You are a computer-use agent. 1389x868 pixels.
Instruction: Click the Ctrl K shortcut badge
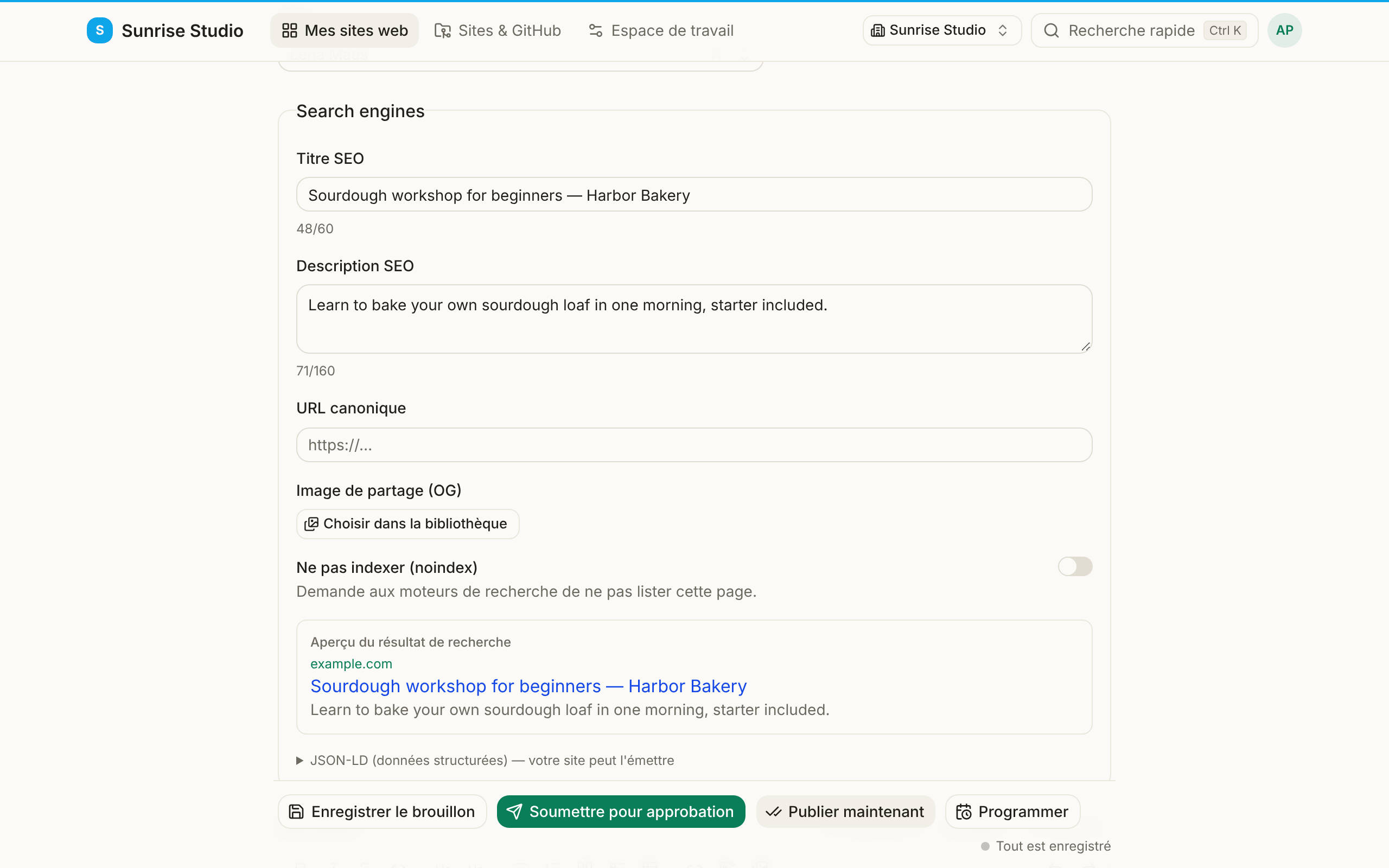coord(1225,30)
